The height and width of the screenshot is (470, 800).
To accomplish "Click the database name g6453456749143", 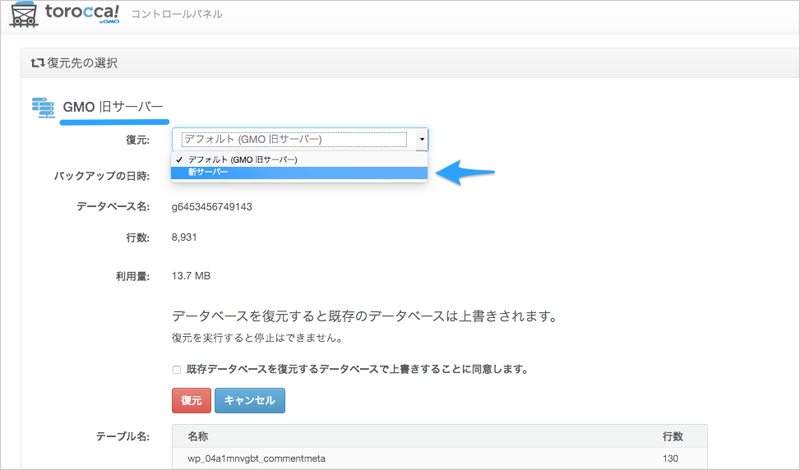I will pos(212,207).
